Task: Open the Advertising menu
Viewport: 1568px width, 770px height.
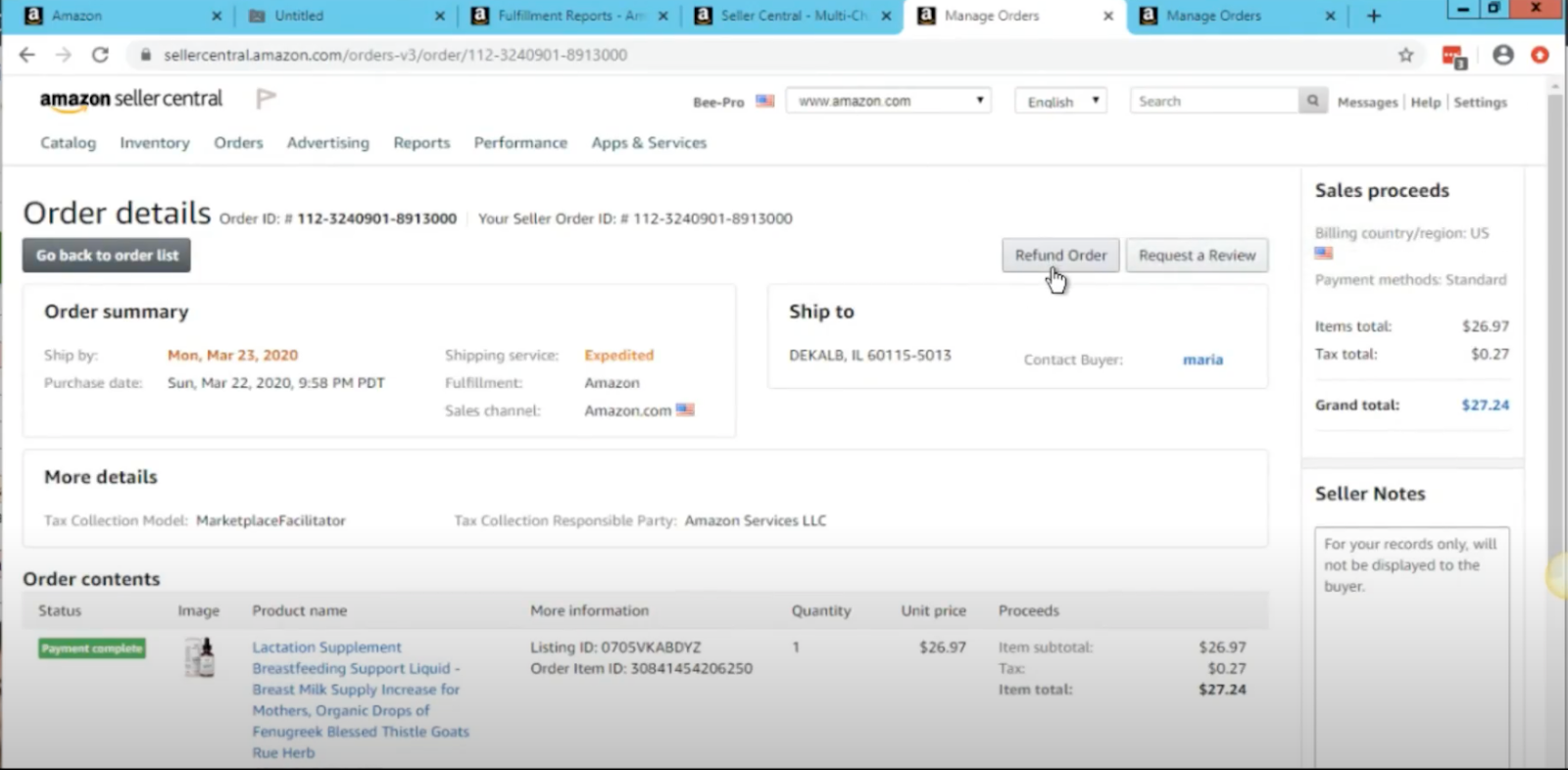Action: tap(328, 142)
